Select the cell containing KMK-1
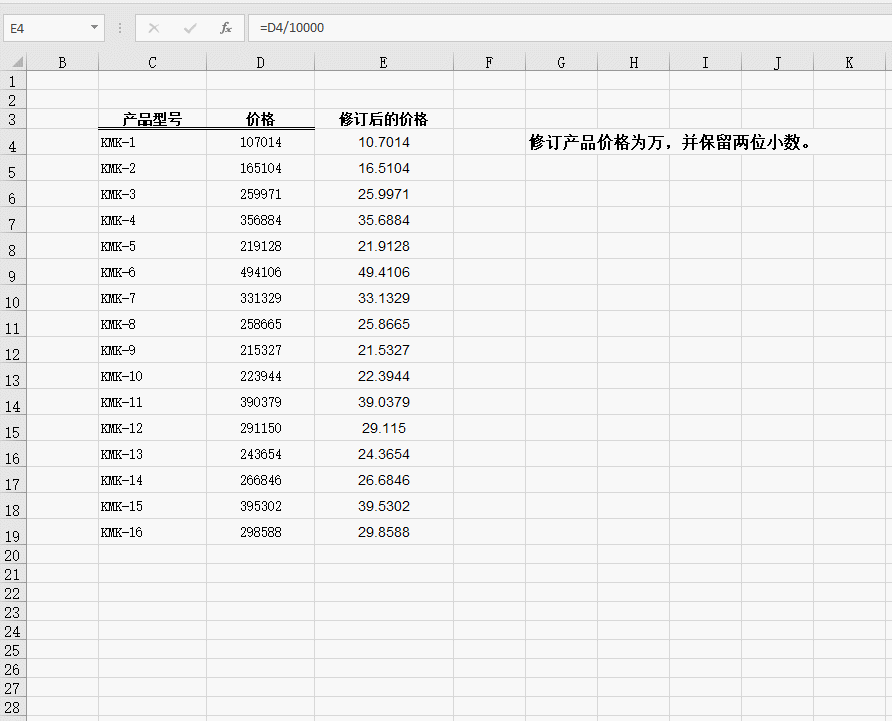Viewport: 892px width, 721px height. pyautogui.click(x=152, y=142)
